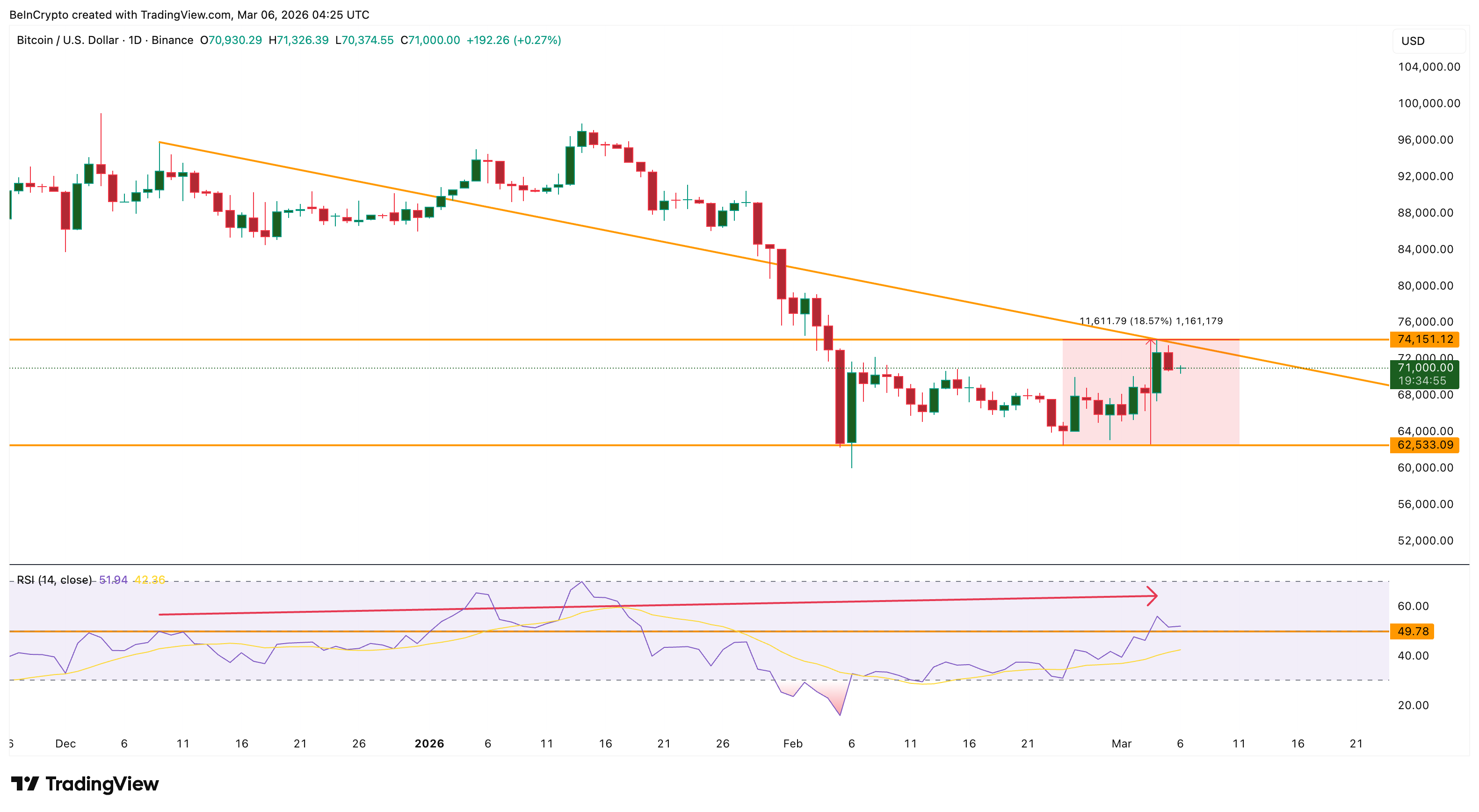Image resolution: width=1479 pixels, height=812 pixels.
Task: Click the purple 51.94 RSI value
Action: [113, 580]
